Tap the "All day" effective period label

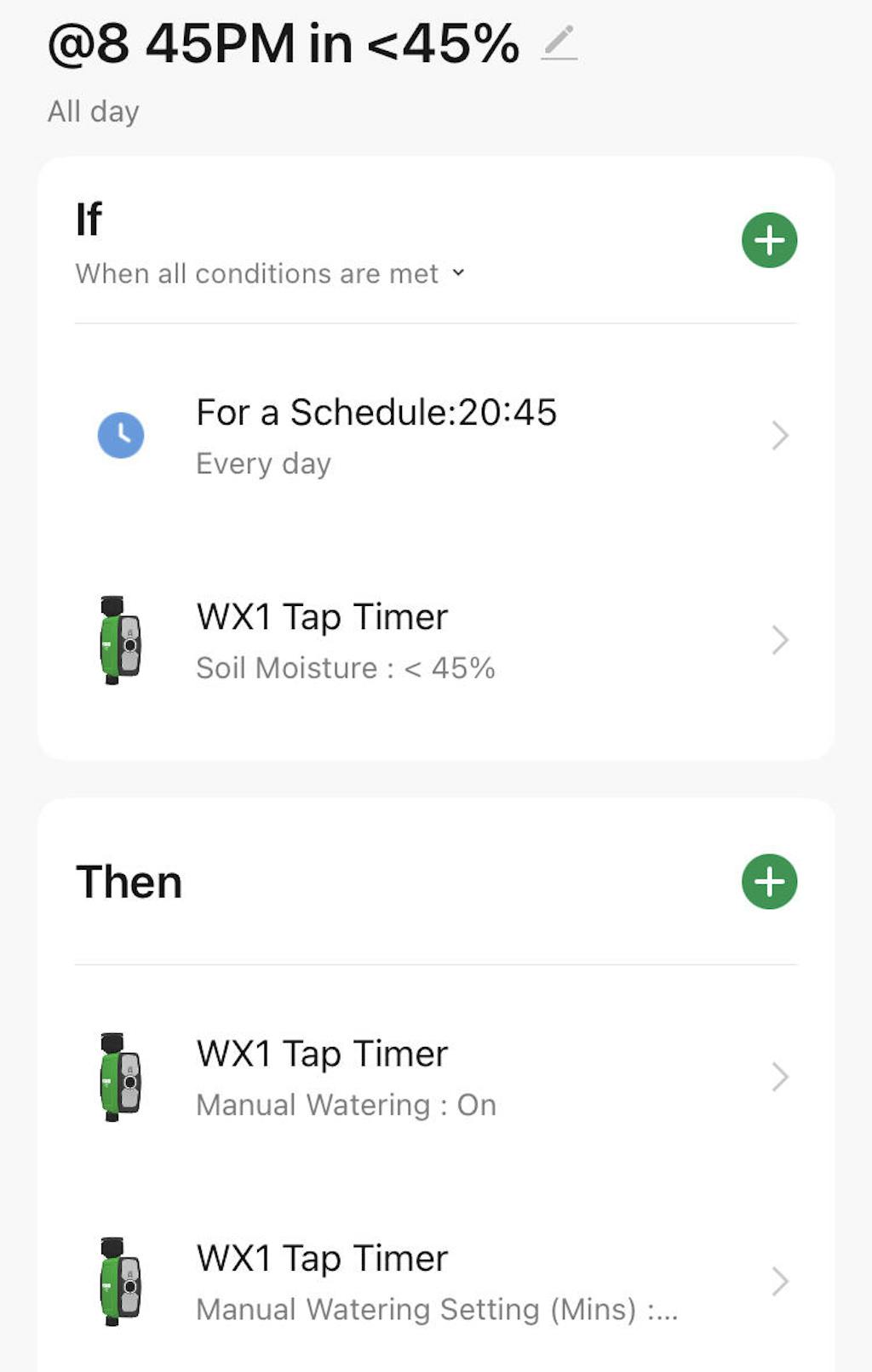(x=94, y=111)
